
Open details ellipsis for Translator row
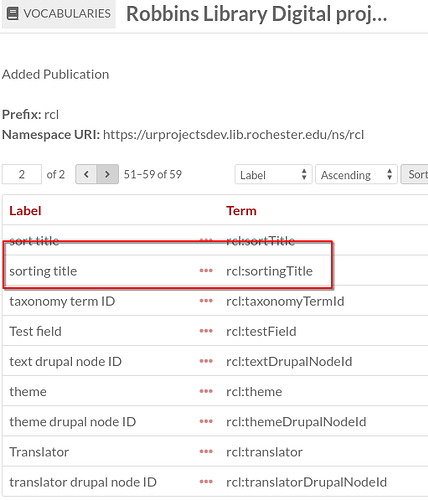point(206,452)
